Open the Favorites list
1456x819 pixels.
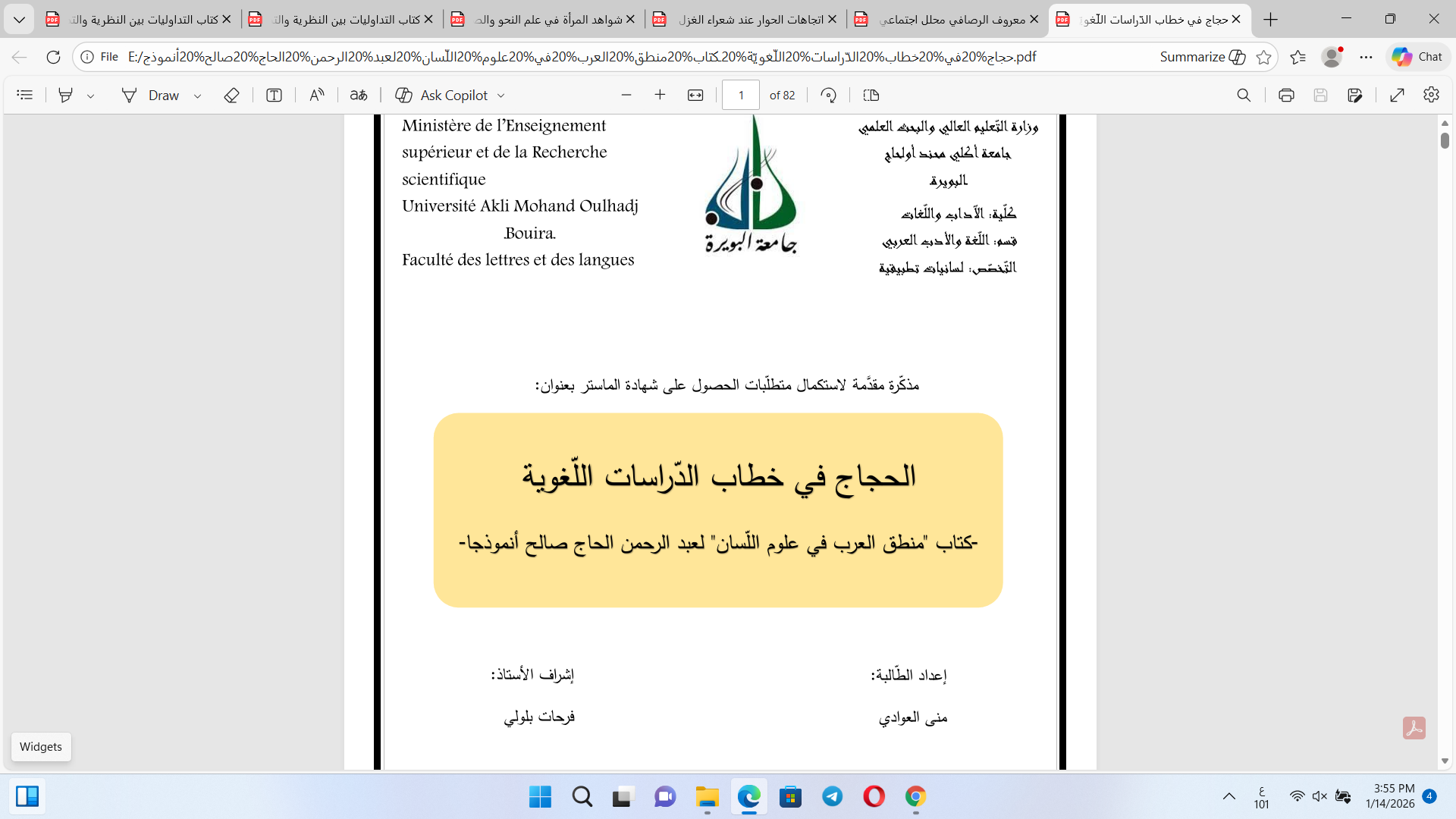[1298, 57]
